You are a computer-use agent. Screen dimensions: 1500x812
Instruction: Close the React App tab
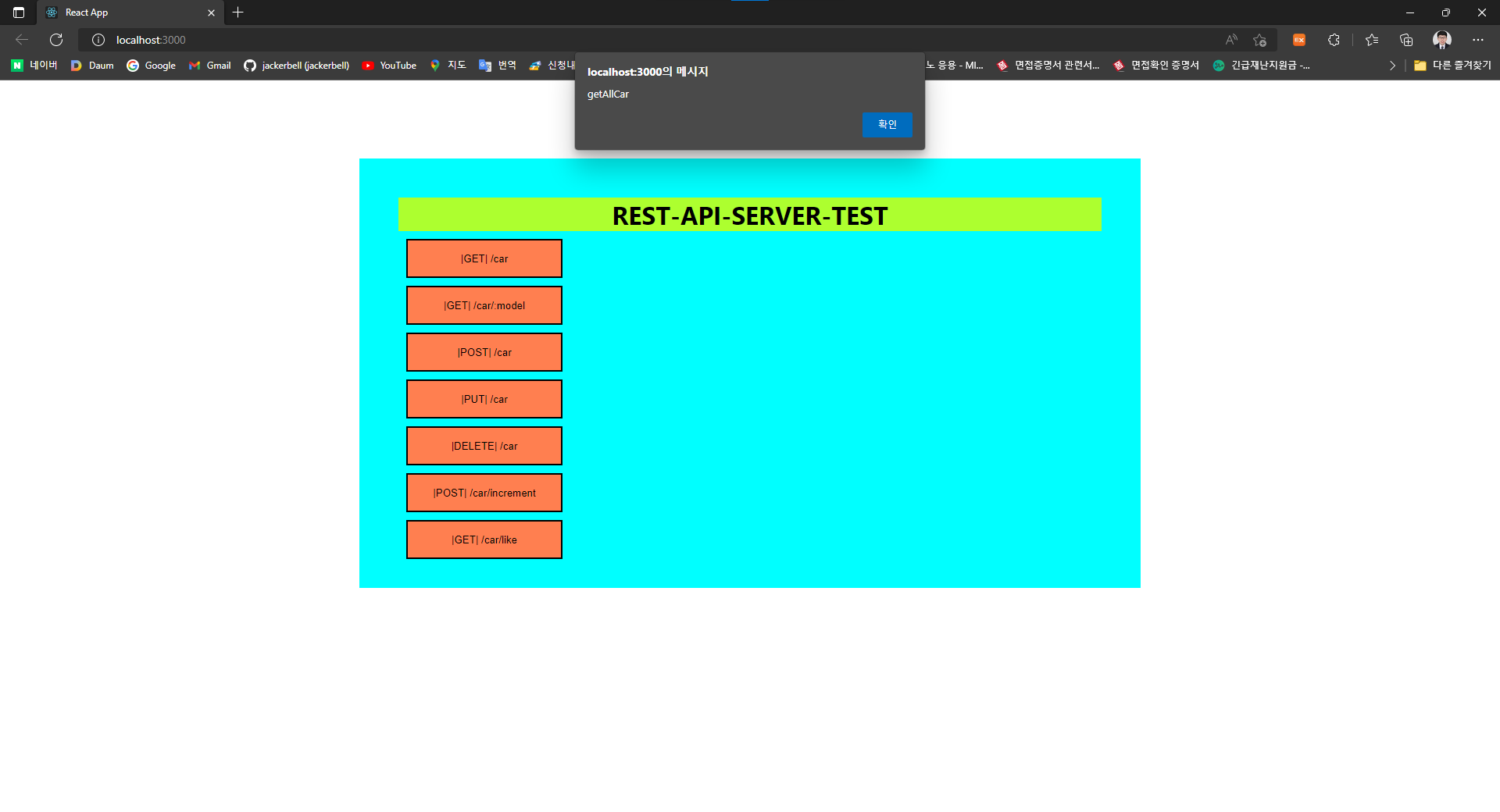tap(211, 12)
